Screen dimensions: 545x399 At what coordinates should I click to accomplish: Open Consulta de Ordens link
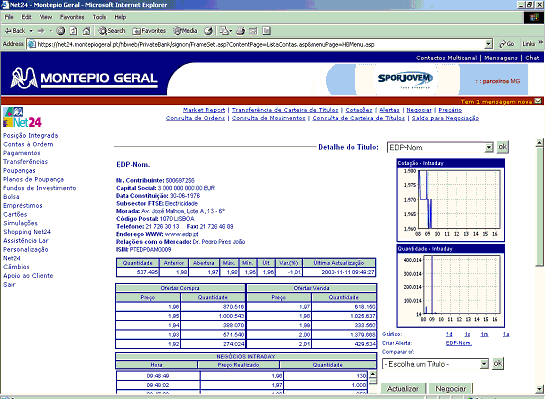tap(195, 118)
